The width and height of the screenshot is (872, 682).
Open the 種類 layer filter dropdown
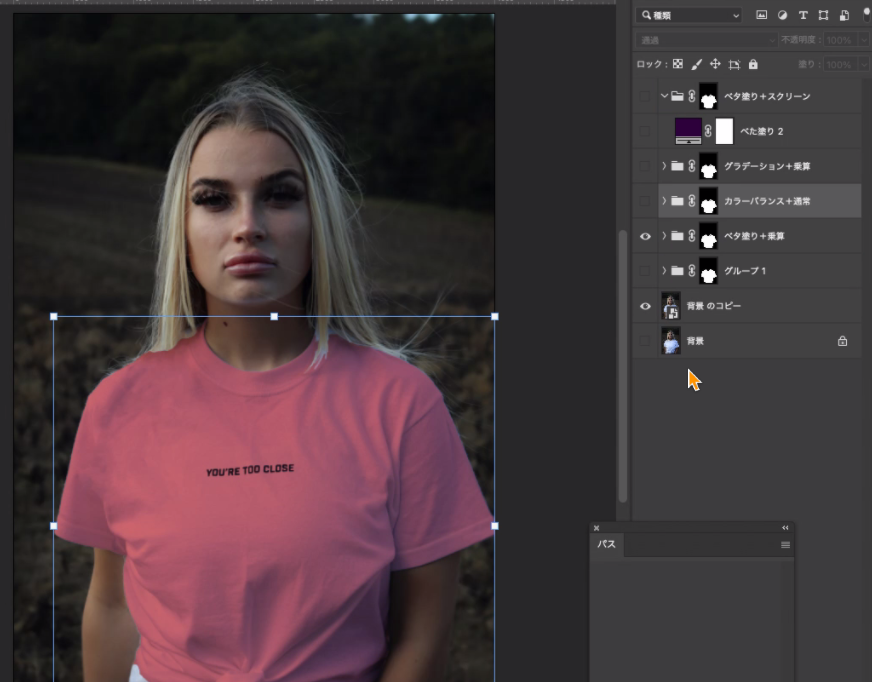tap(690, 15)
